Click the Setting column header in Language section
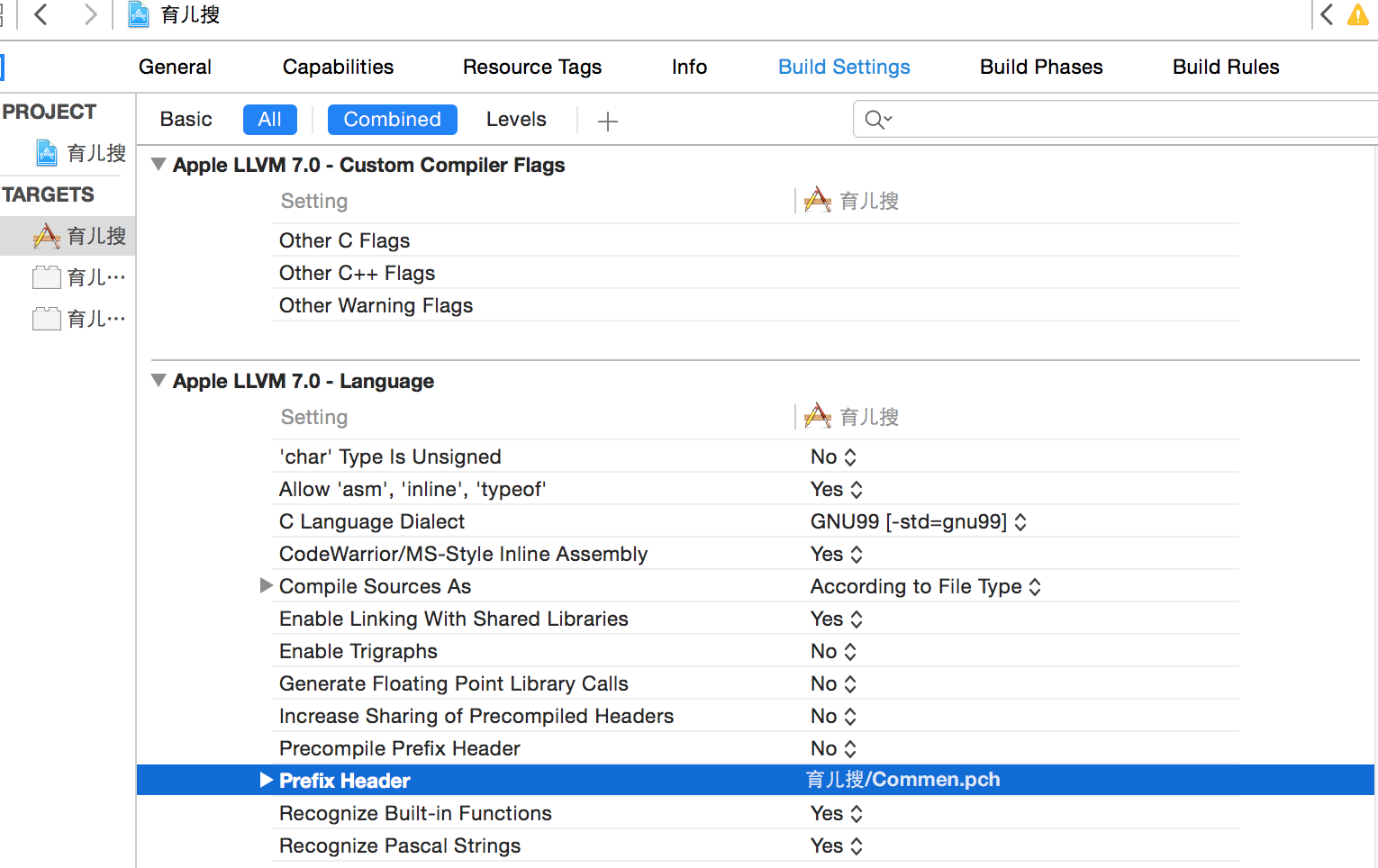 click(x=314, y=417)
